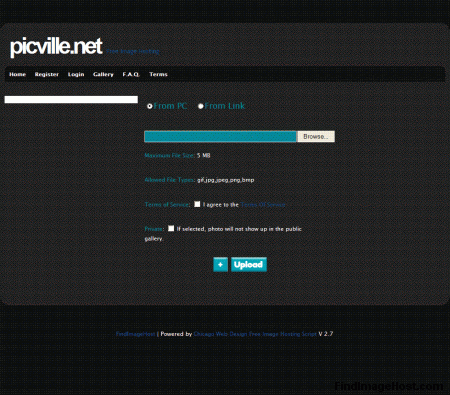Click the 'gif,jpg,jpeg,png,bmp' allowed types text

[x=226, y=180]
